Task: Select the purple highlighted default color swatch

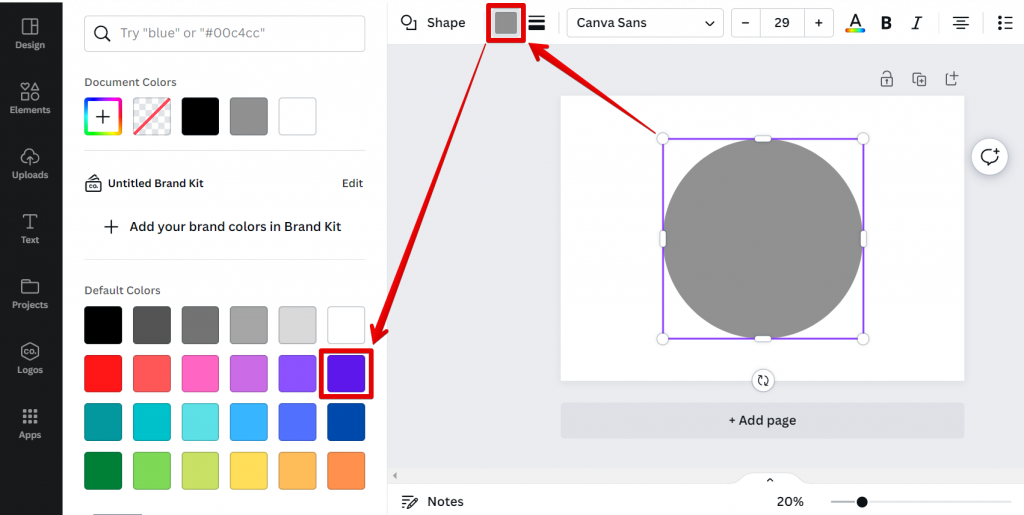Action: coord(346,373)
